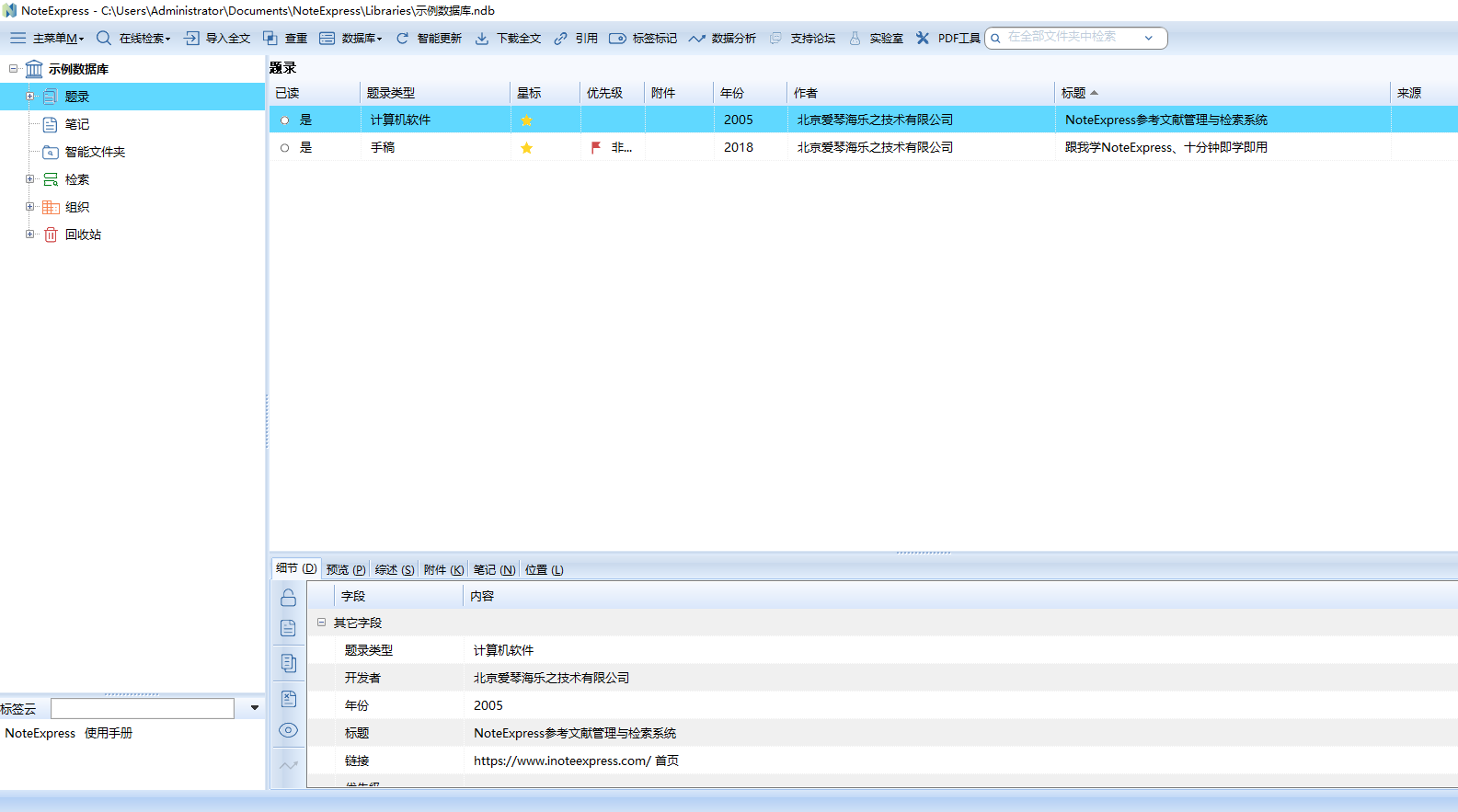Screen dimensions: 1458x812
Task: Switch to the 预览 tab
Action: point(345,569)
